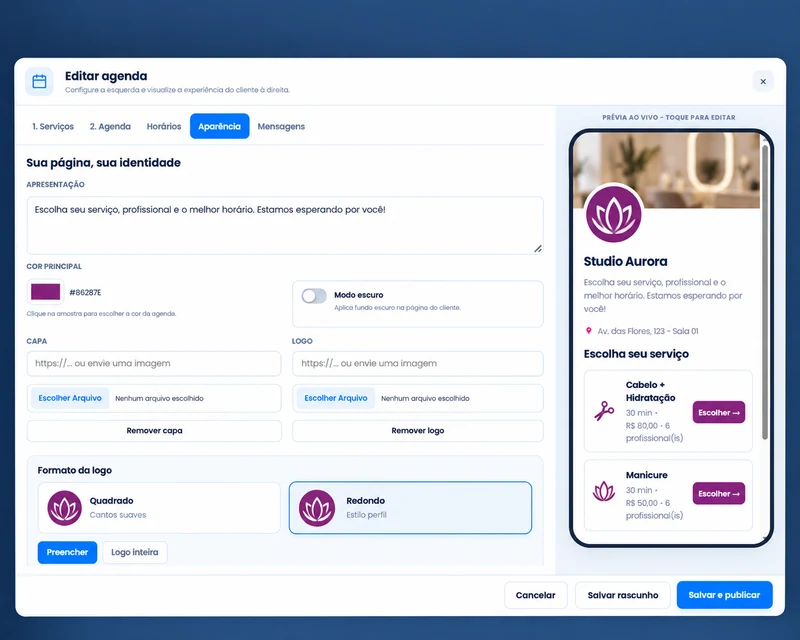This screenshot has height=640, width=800.
Task: Click the lotus logo in the Redondo option
Action: (317, 508)
